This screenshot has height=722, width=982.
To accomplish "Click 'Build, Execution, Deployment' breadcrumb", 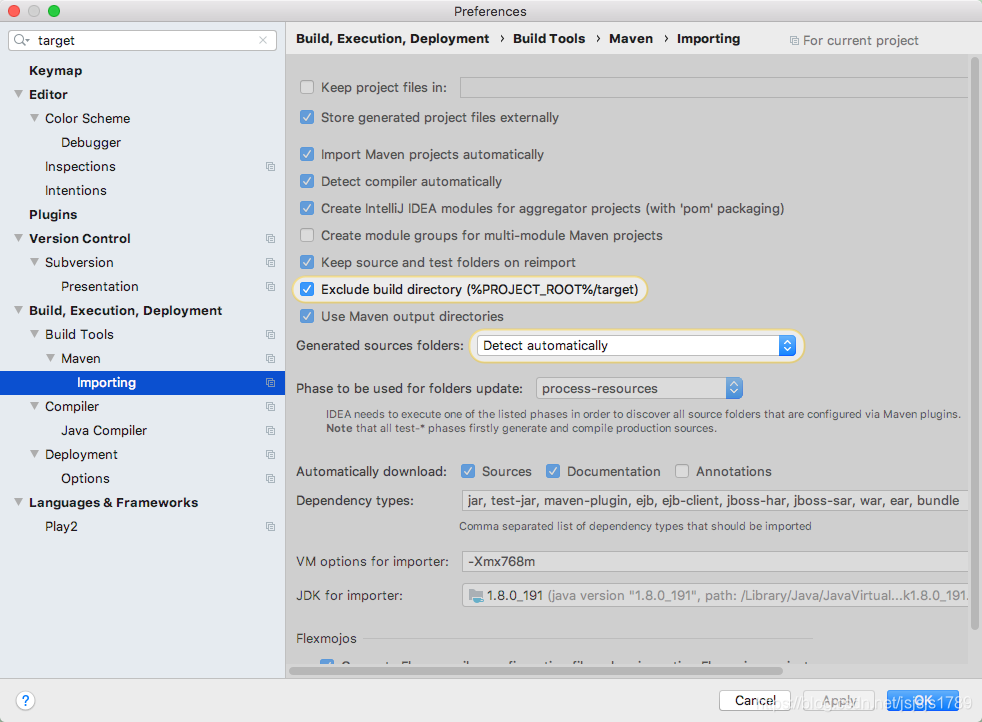I will point(393,39).
